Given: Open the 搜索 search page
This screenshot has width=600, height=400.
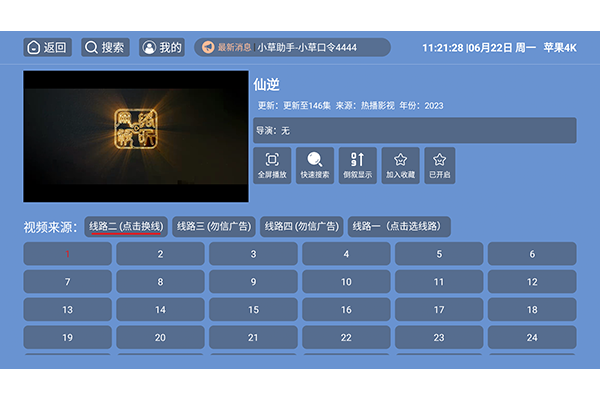Looking at the screenshot, I should pyautogui.click(x=105, y=47).
